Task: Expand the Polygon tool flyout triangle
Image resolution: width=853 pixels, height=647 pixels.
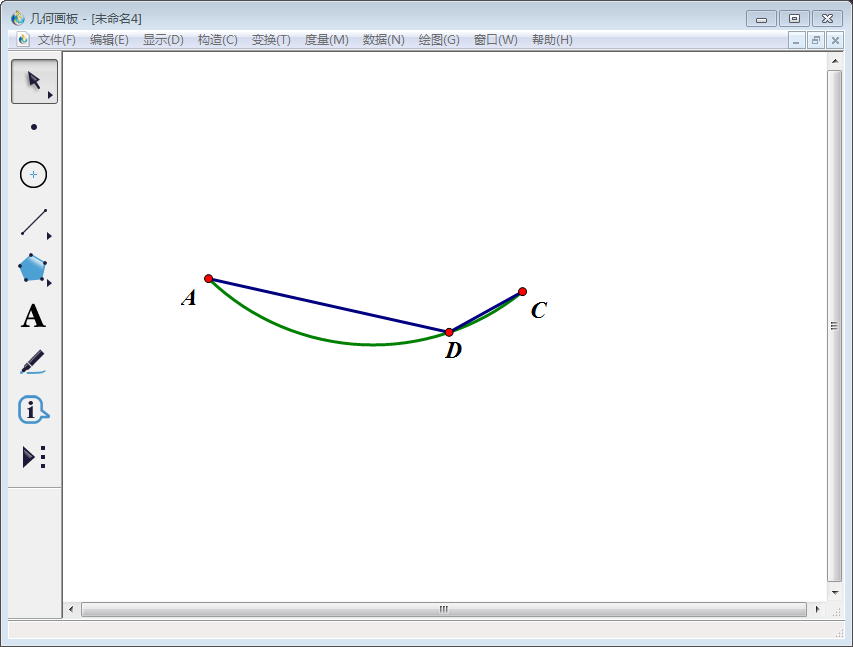Action: coord(49,283)
